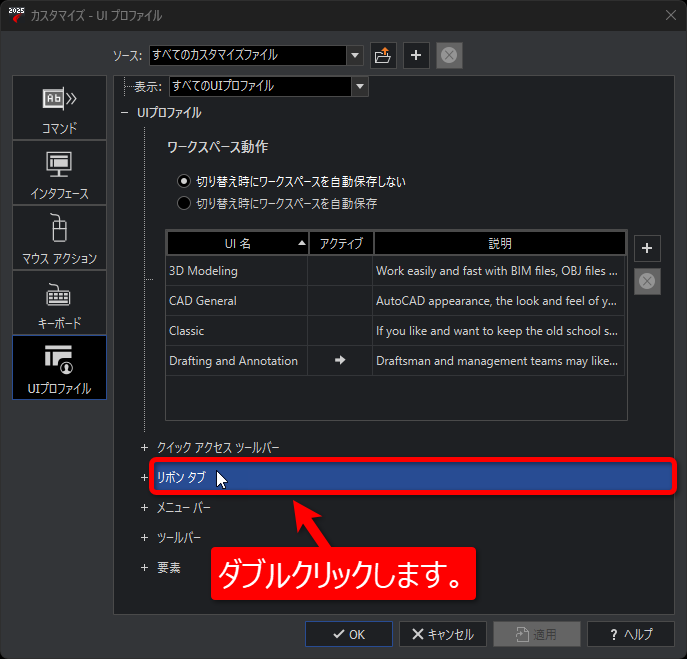687x659 pixels.
Task: Sort by the UI 名 column header
Action: [x=237, y=243]
